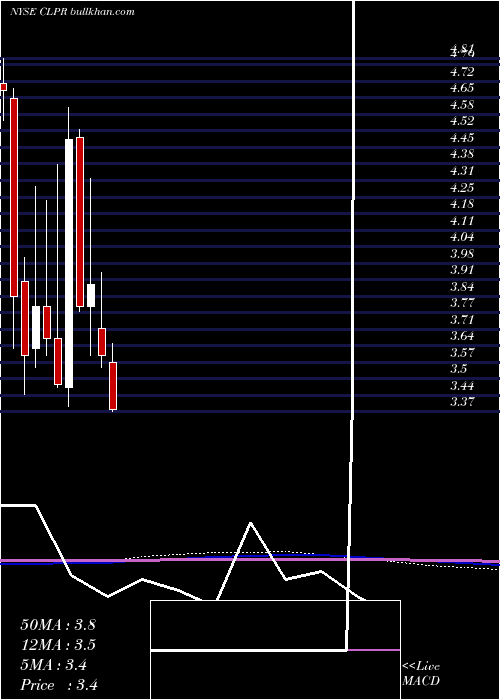Select the 4.25 price axis label
Image resolution: width=500 pixels, height=700 pixels.
click(x=462, y=188)
